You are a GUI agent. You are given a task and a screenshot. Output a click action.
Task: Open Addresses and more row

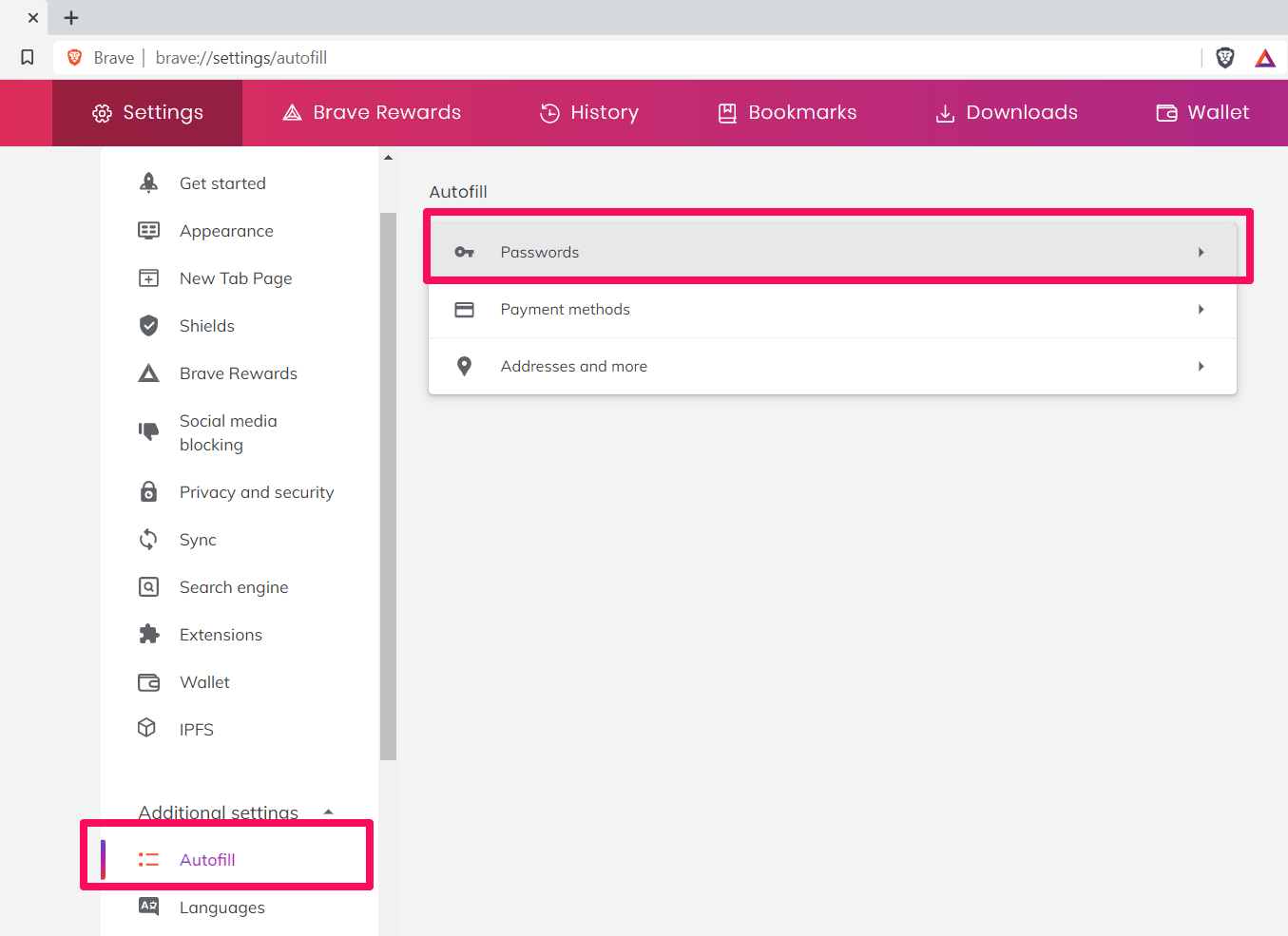tap(833, 366)
